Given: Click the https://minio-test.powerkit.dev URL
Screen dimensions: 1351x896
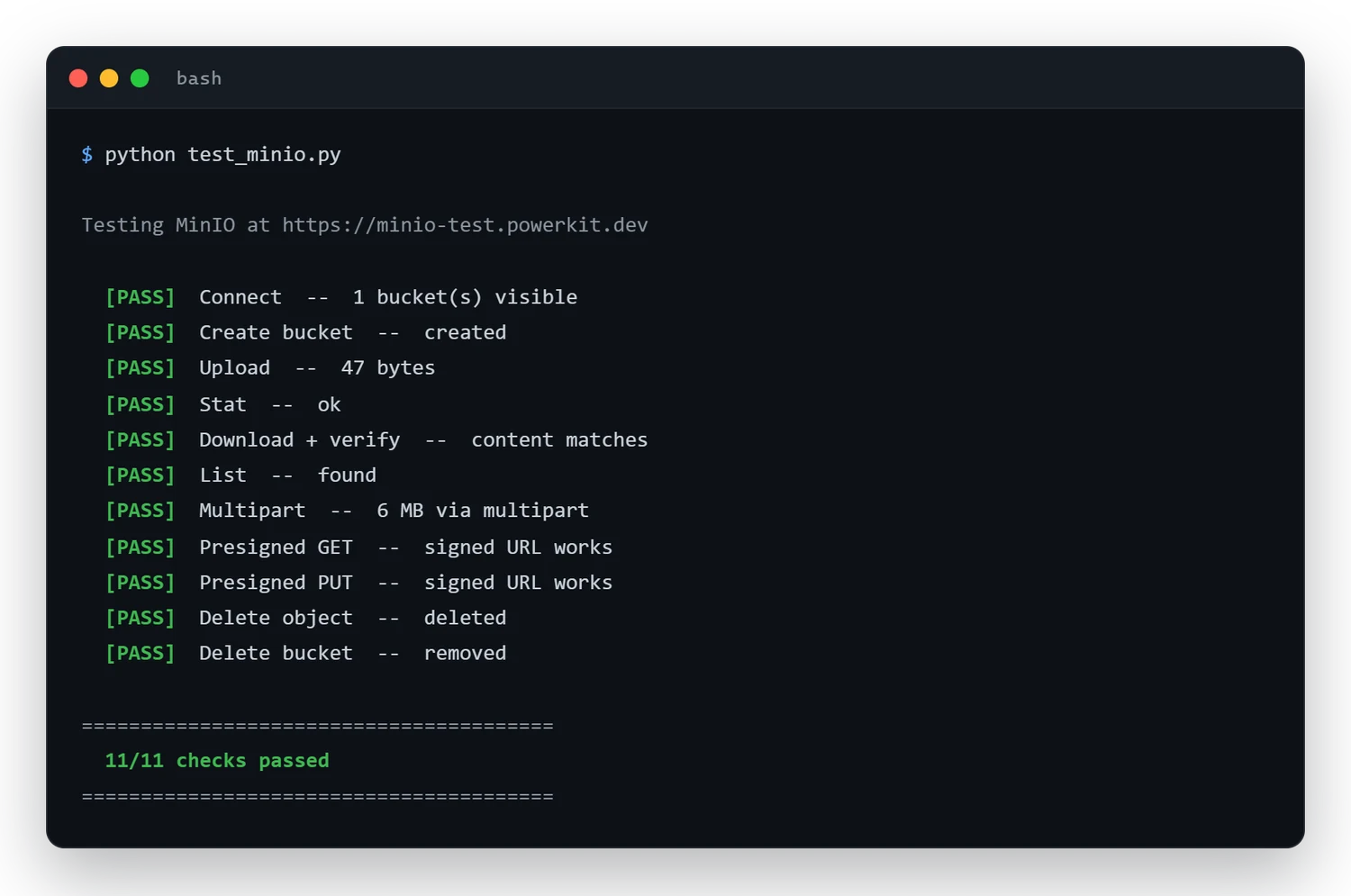Looking at the screenshot, I should 465,225.
